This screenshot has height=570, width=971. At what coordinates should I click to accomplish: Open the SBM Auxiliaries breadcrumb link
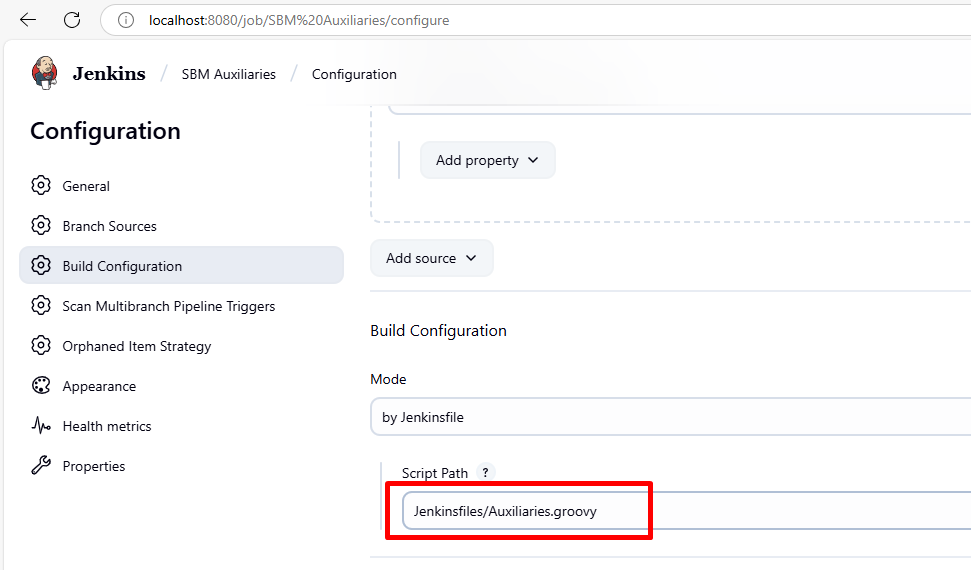tap(228, 74)
